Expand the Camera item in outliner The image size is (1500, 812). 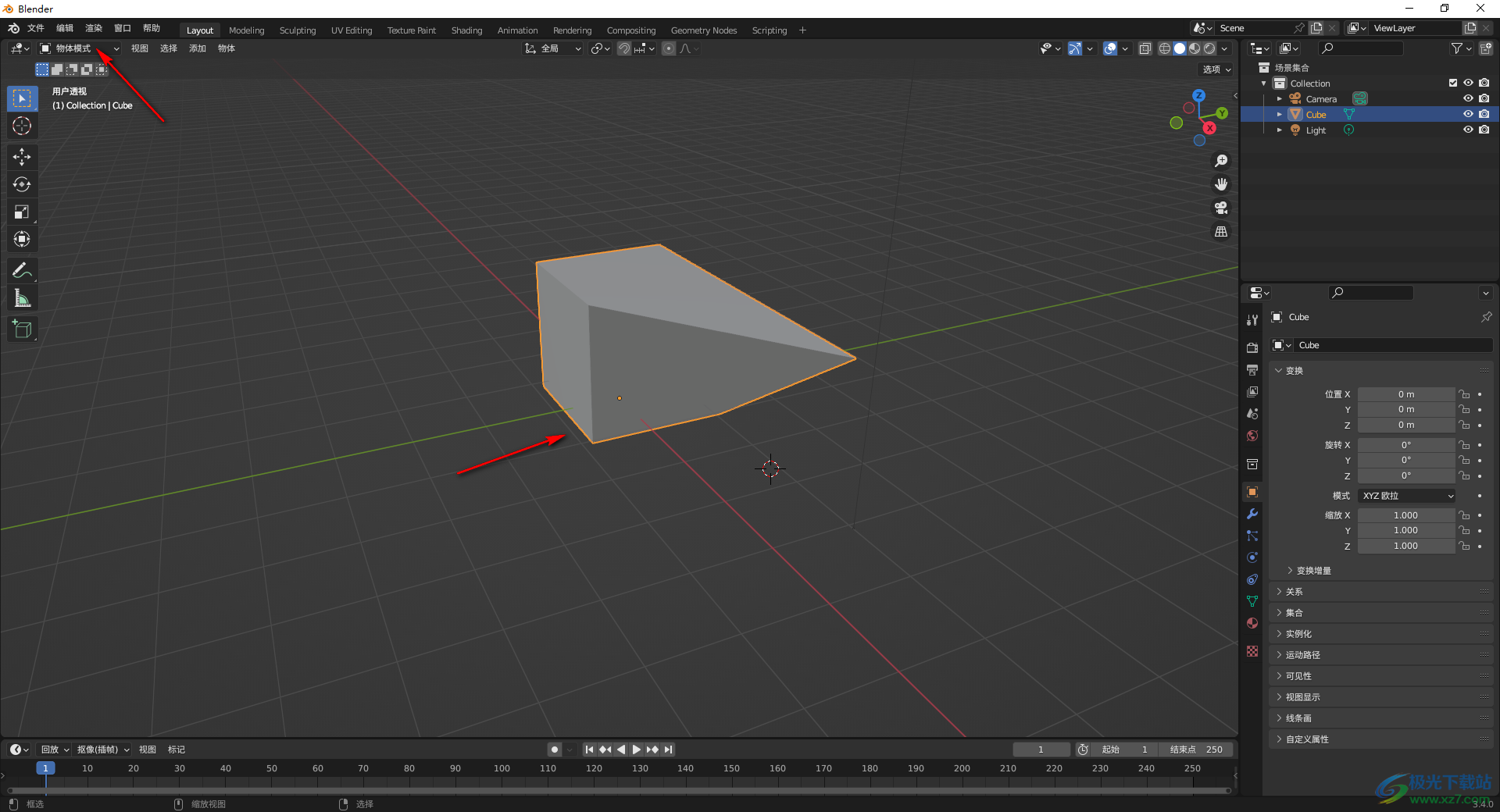point(1279,99)
